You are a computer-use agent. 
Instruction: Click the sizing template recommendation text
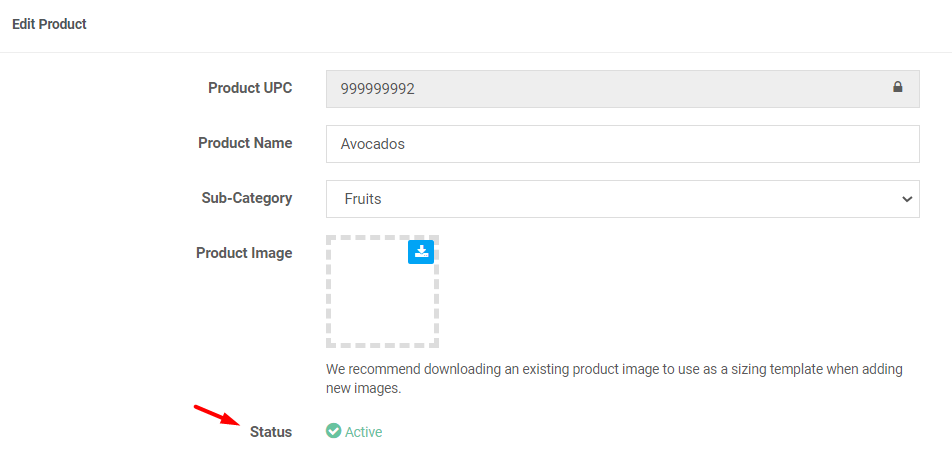(614, 369)
